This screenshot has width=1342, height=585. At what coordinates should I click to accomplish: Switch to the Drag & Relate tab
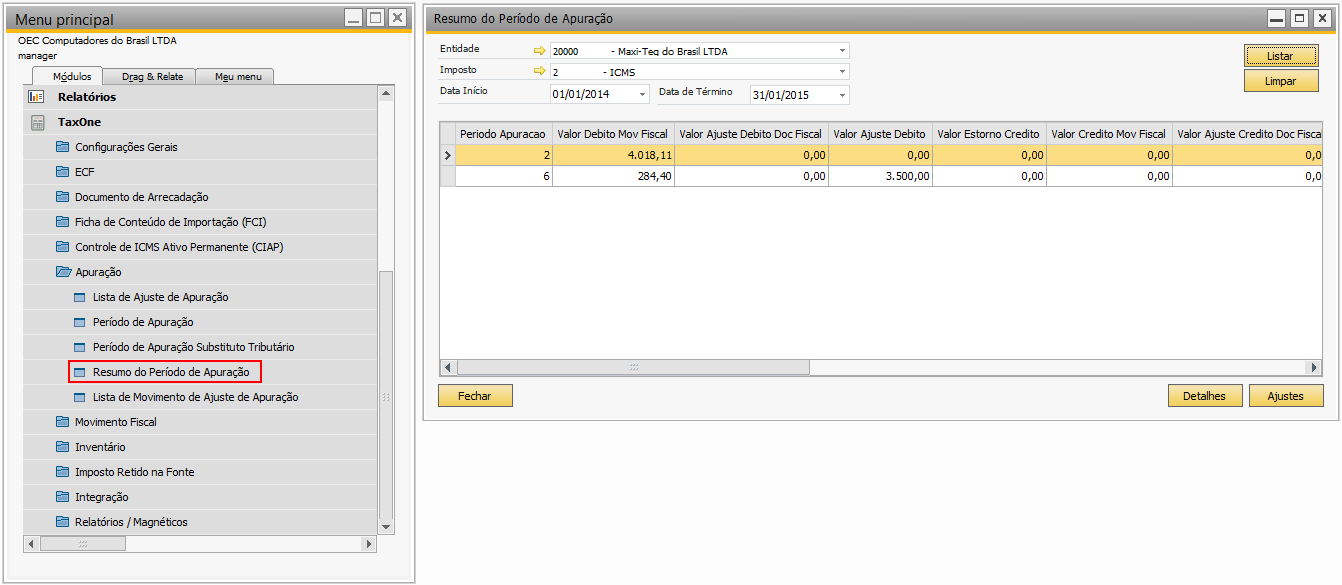click(152, 76)
